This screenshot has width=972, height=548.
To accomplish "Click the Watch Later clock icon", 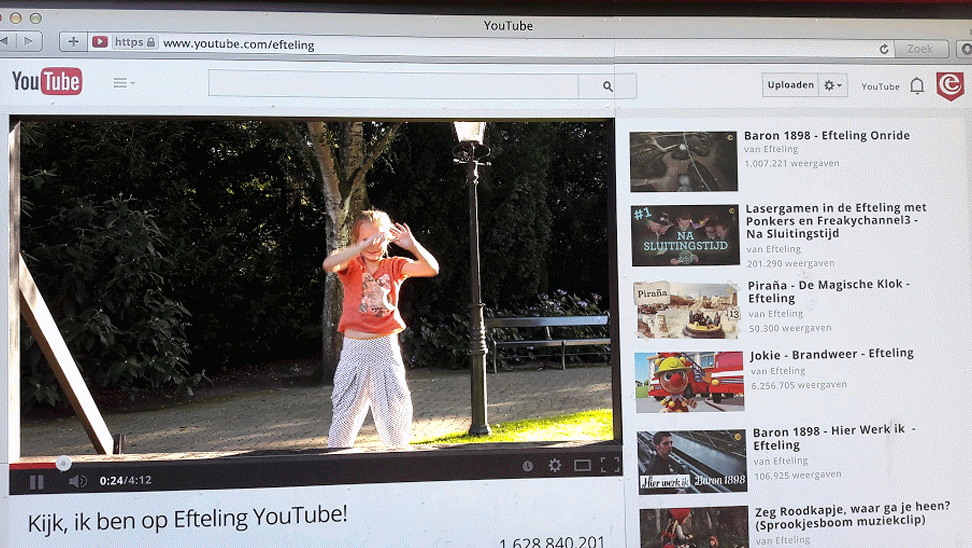I will (528, 466).
